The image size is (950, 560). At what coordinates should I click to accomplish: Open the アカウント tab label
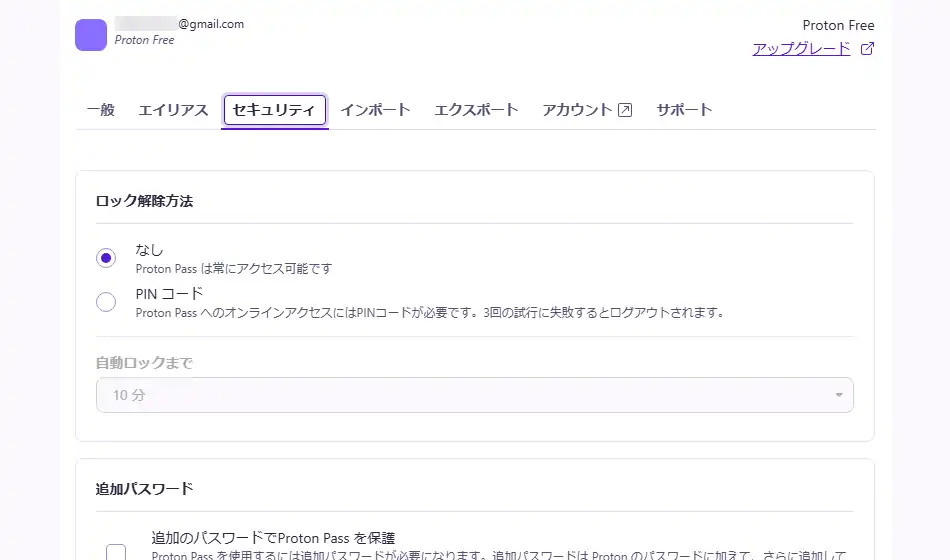pyautogui.click(x=577, y=110)
